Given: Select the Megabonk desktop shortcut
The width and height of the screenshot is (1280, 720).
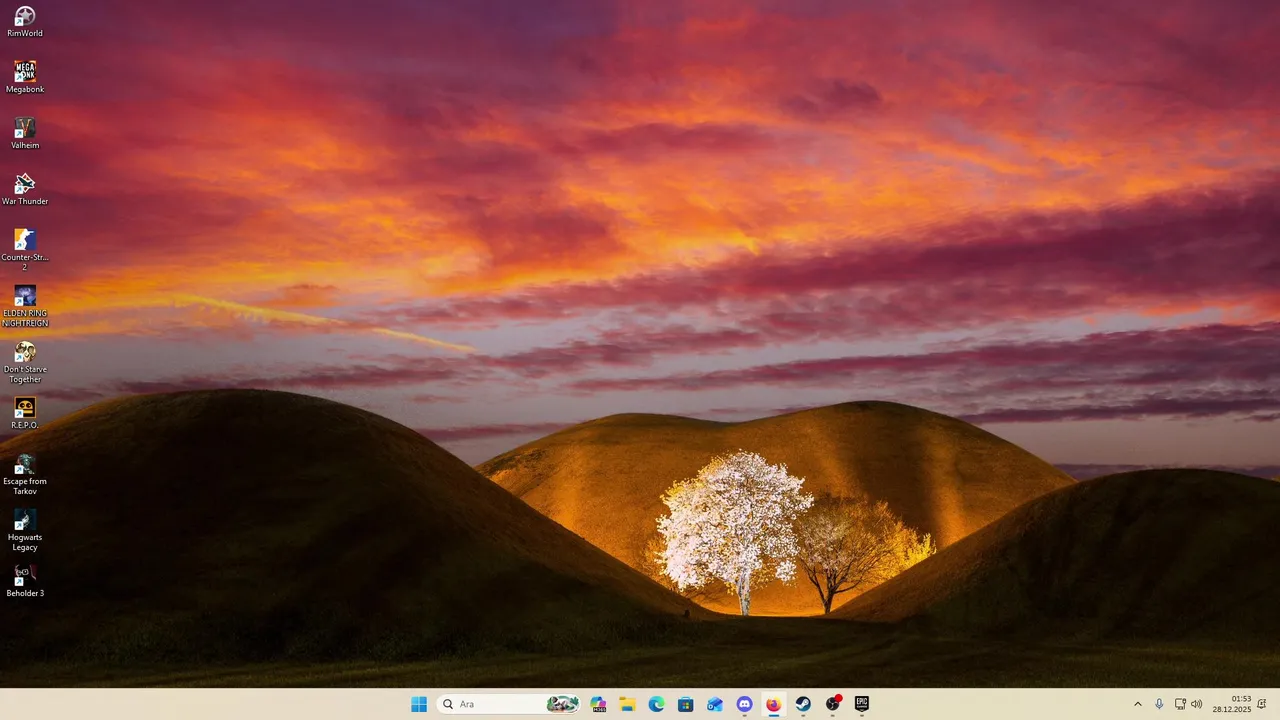Looking at the screenshot, I should [x=25, y=78].
